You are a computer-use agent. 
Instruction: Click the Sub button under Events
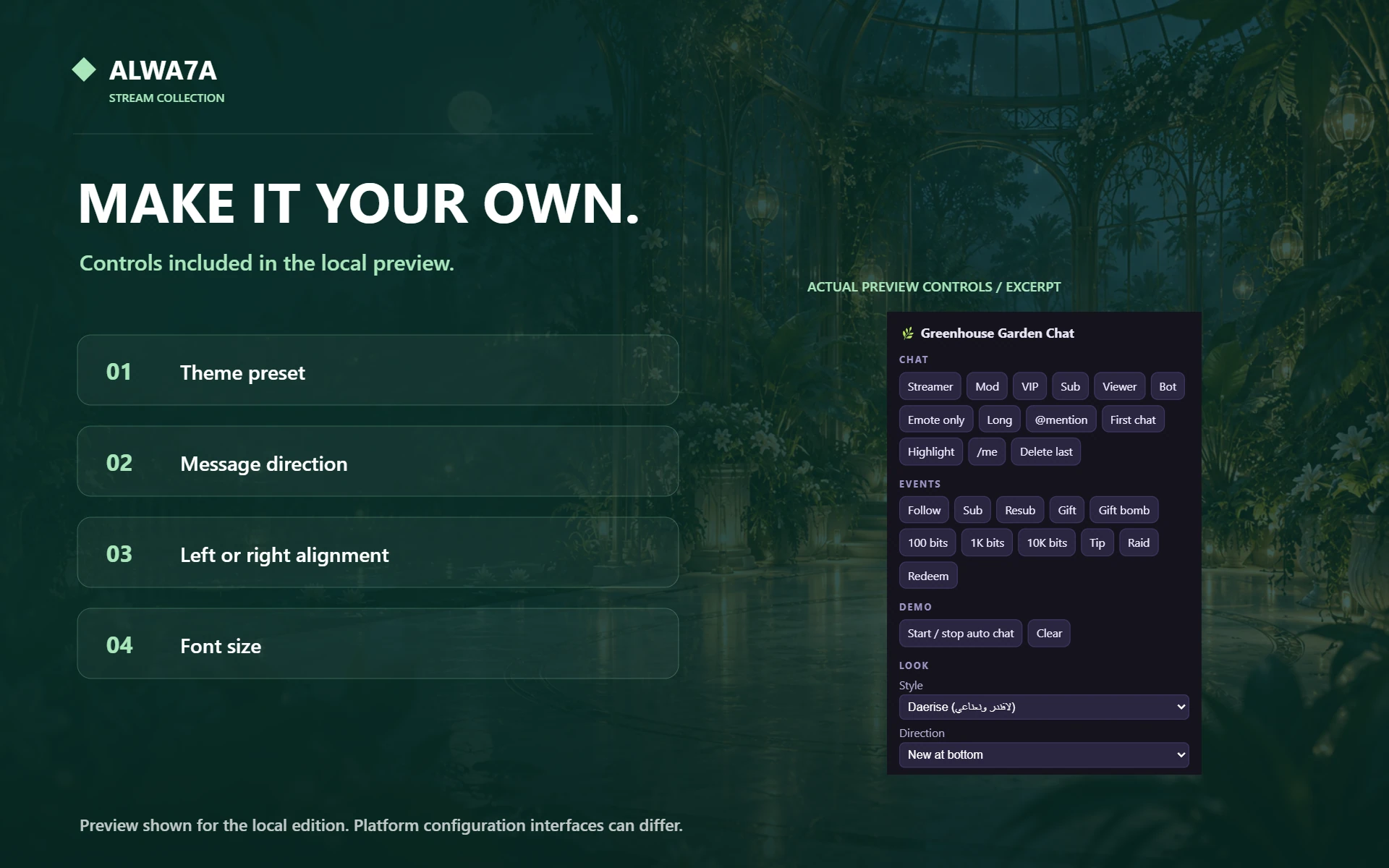(972, 510)
